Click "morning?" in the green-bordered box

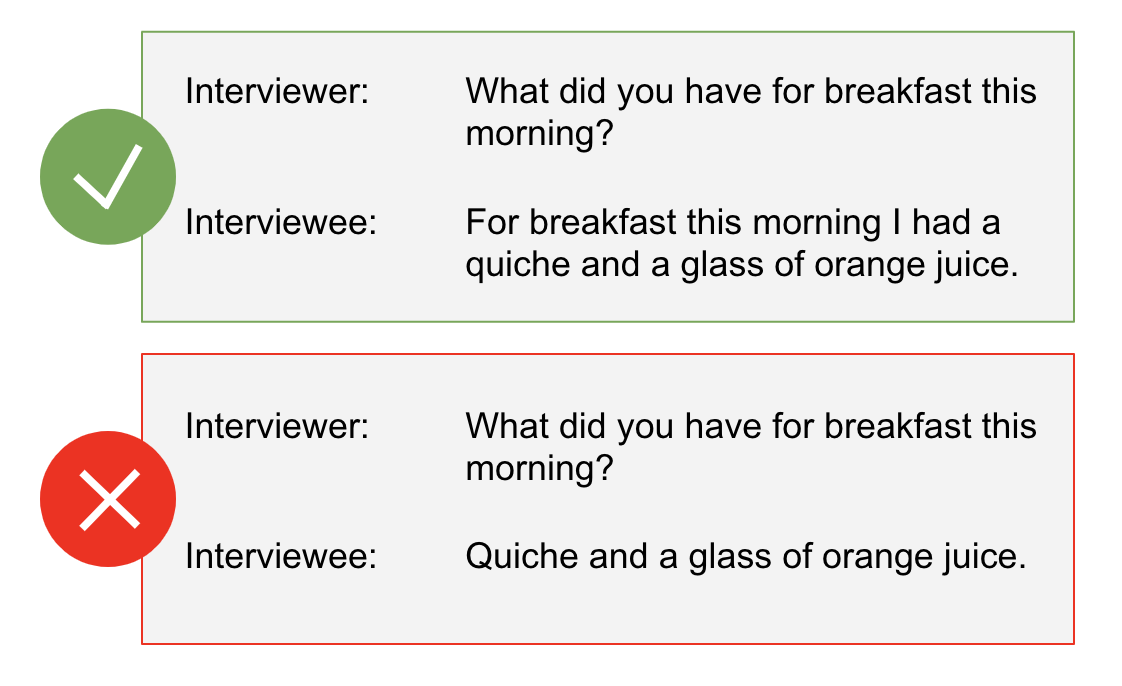click(540, 134)
